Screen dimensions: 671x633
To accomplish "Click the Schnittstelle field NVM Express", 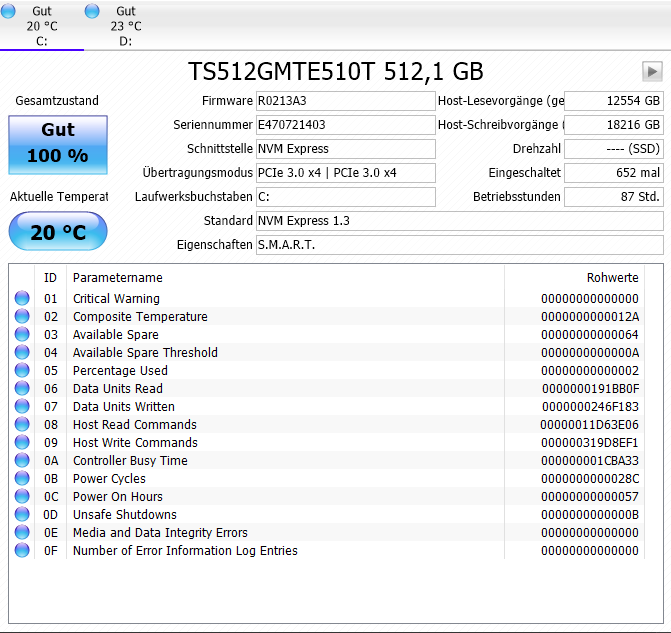I will (x=346, y=149).
